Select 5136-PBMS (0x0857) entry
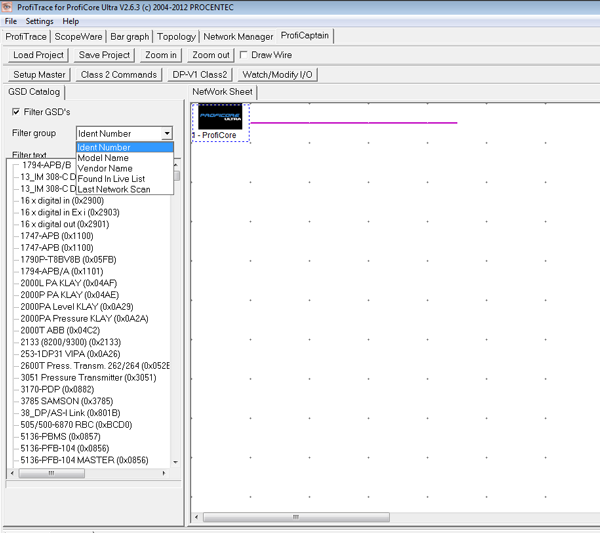 60,437
